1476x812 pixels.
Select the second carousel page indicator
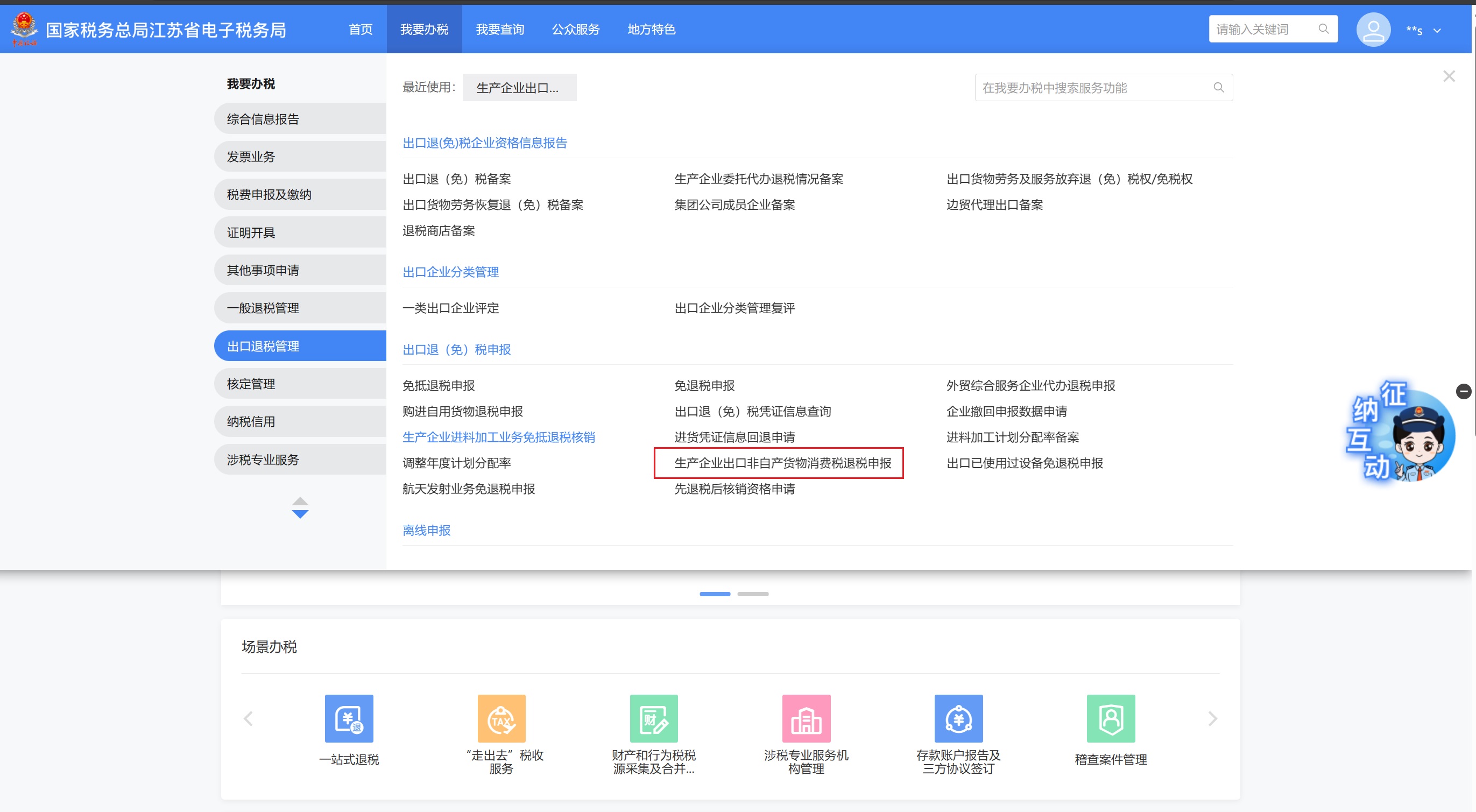click(x=752, y=594)
